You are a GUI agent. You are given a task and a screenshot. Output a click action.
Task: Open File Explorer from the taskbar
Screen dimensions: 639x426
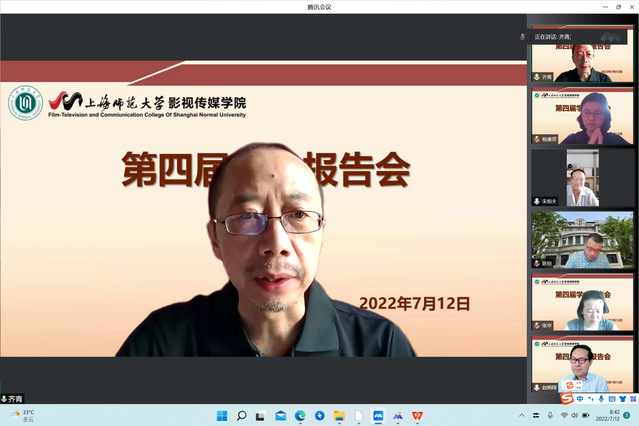[339, 415]
